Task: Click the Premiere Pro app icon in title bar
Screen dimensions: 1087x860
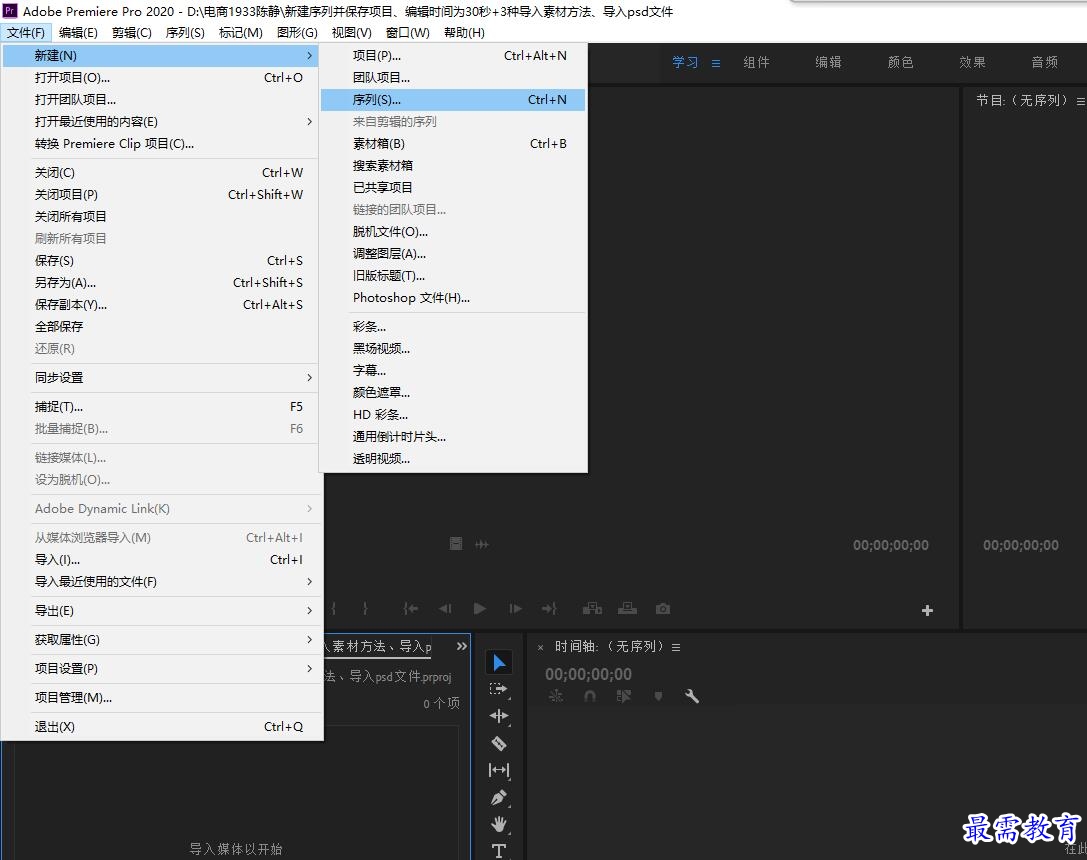Action: pyautogui.click(x=10, y=11)
